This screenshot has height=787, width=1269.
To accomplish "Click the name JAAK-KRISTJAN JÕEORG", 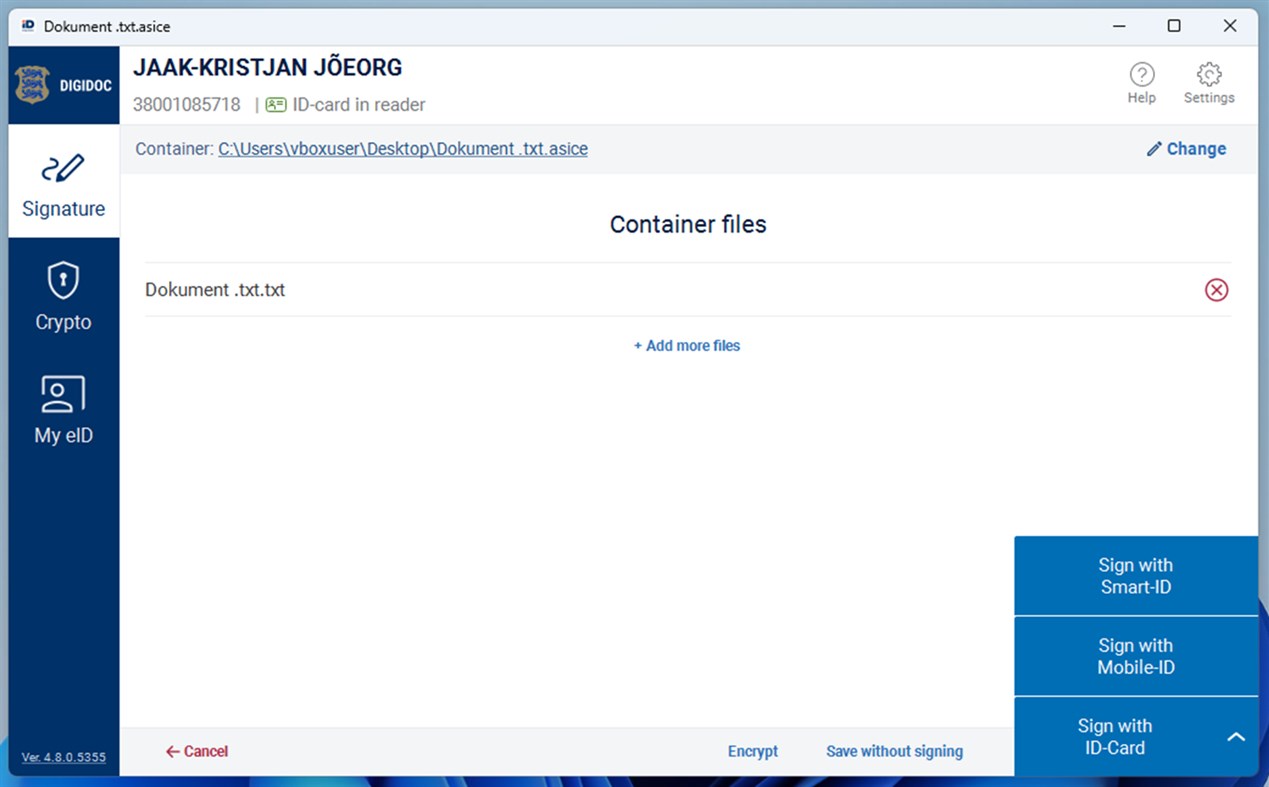I will [268, 68].
